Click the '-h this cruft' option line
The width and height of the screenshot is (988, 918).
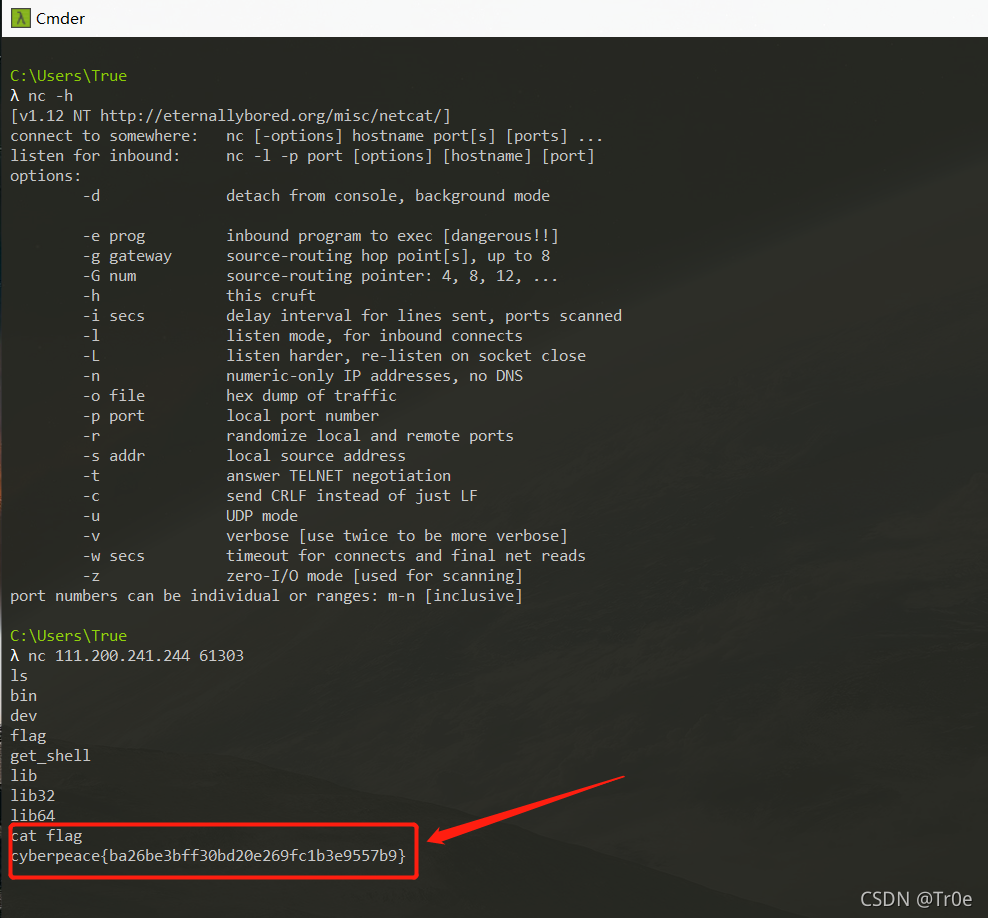(x=199, y=295)
